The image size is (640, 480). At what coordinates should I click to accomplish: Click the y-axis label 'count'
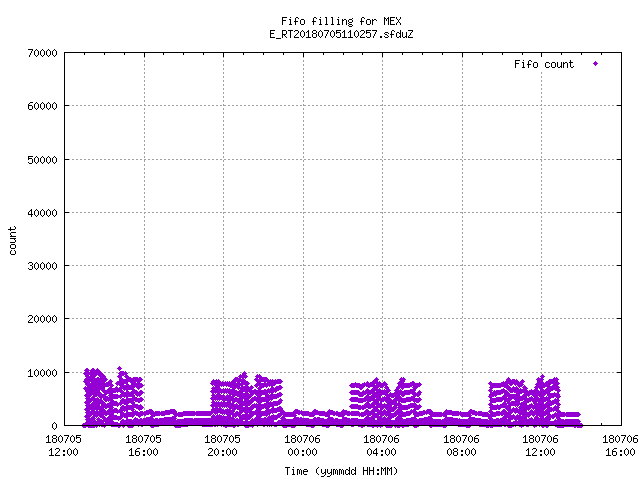coord(12,241)
